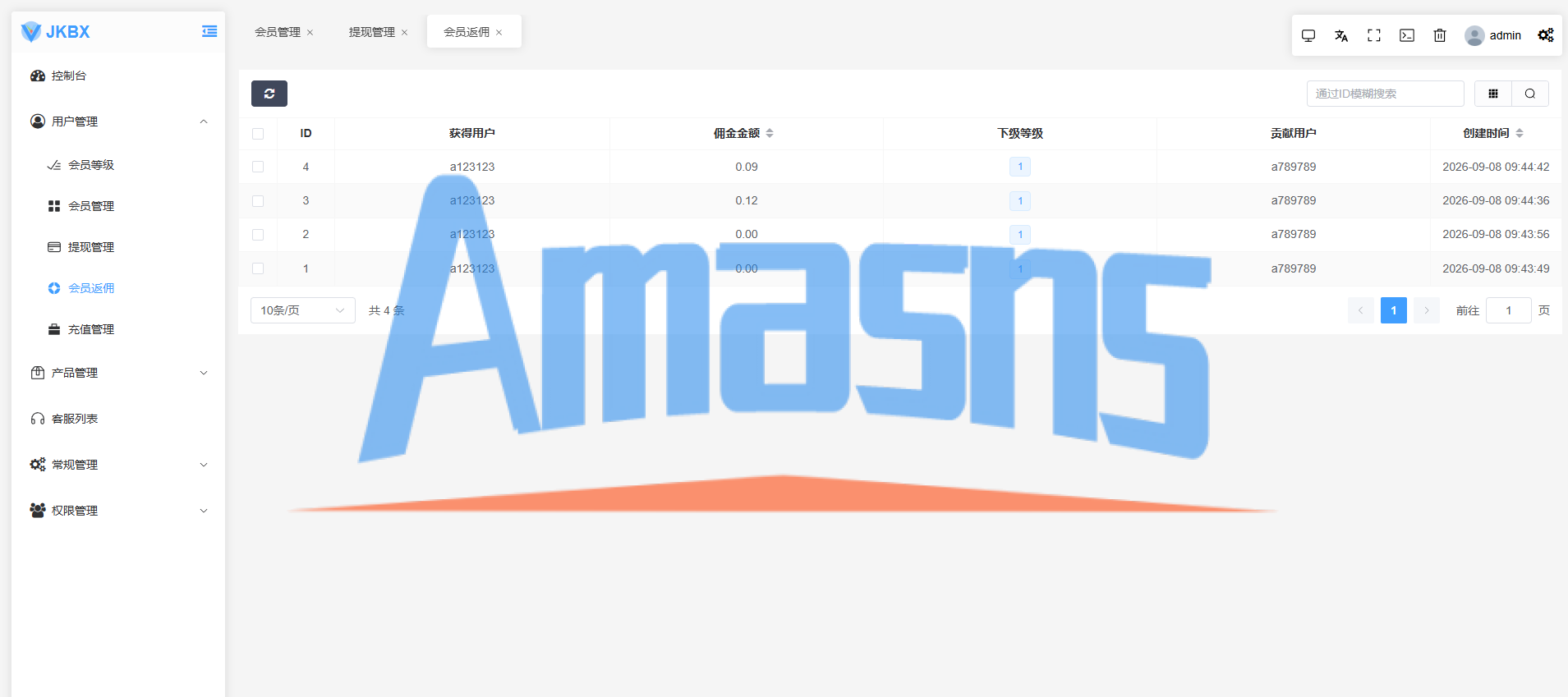Expand the 产品管理 menu
This screenshot has width=1568, height=697.
[x=118, y=373]
